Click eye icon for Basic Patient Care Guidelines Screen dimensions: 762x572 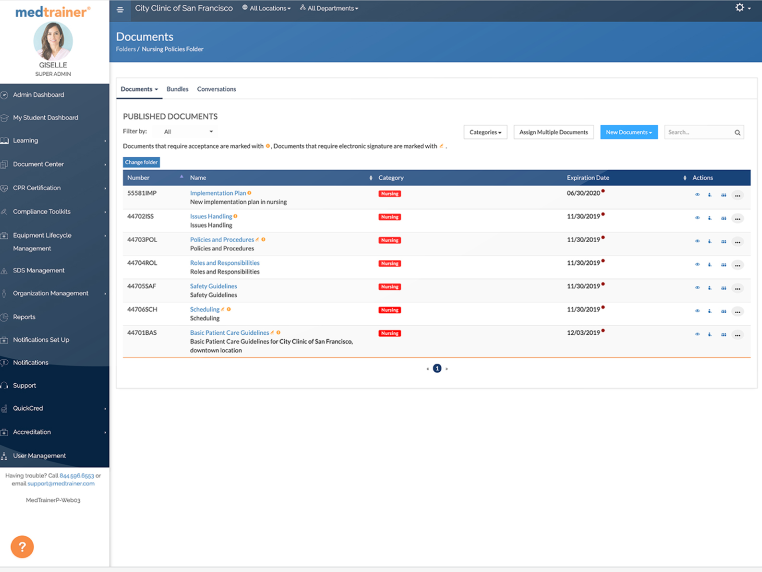click(697, 334)
